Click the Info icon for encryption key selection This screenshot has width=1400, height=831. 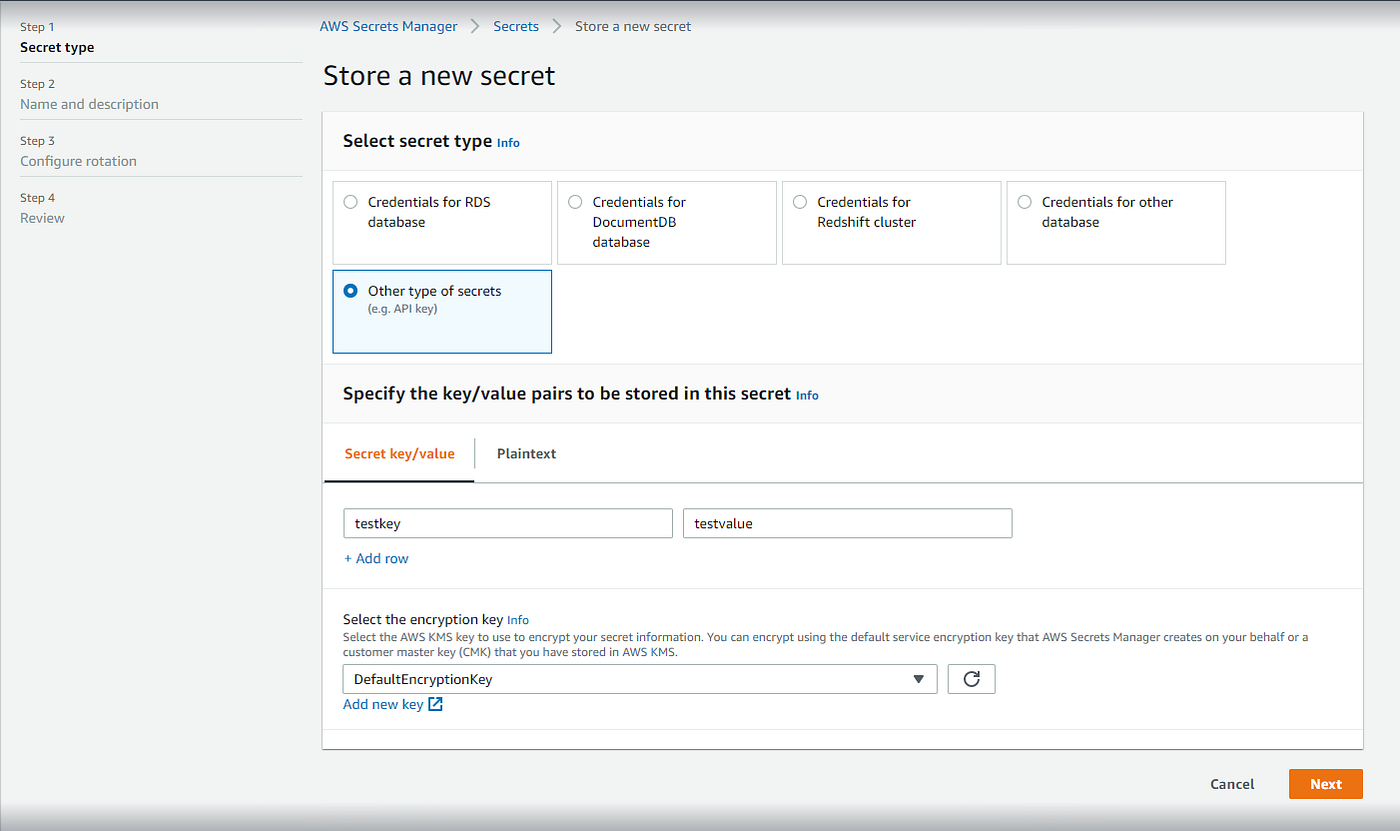518,620
